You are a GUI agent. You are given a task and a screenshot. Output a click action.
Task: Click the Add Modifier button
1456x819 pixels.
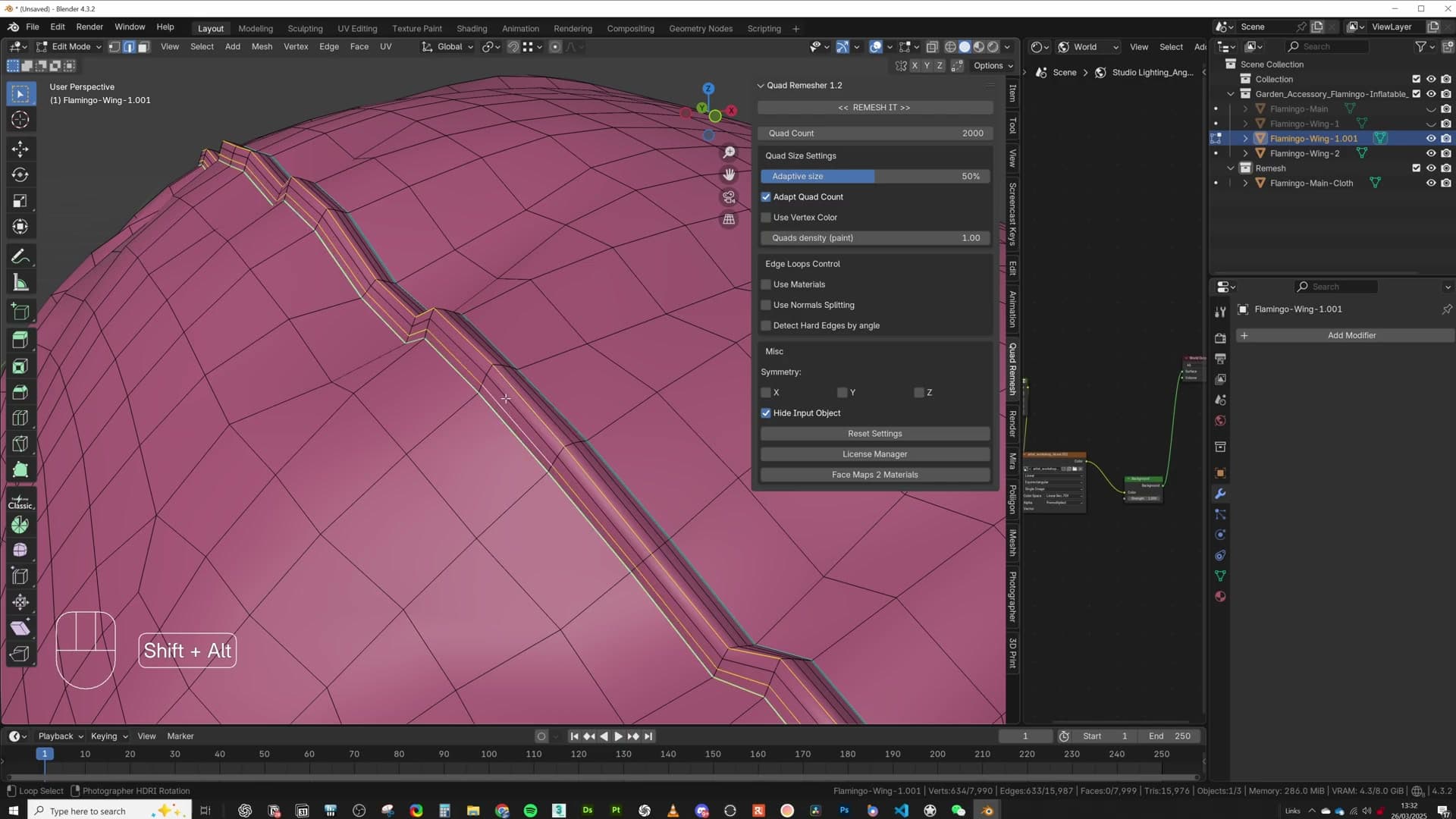pos(1345,335)
